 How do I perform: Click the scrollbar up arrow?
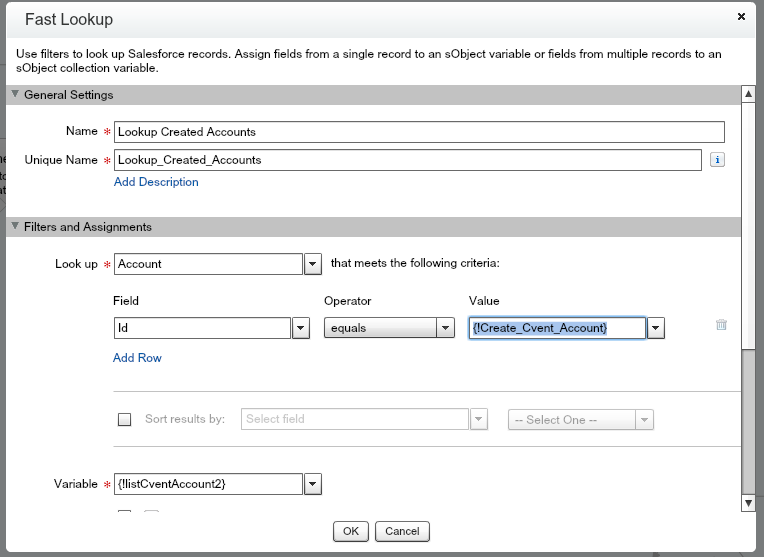(747, 94)
